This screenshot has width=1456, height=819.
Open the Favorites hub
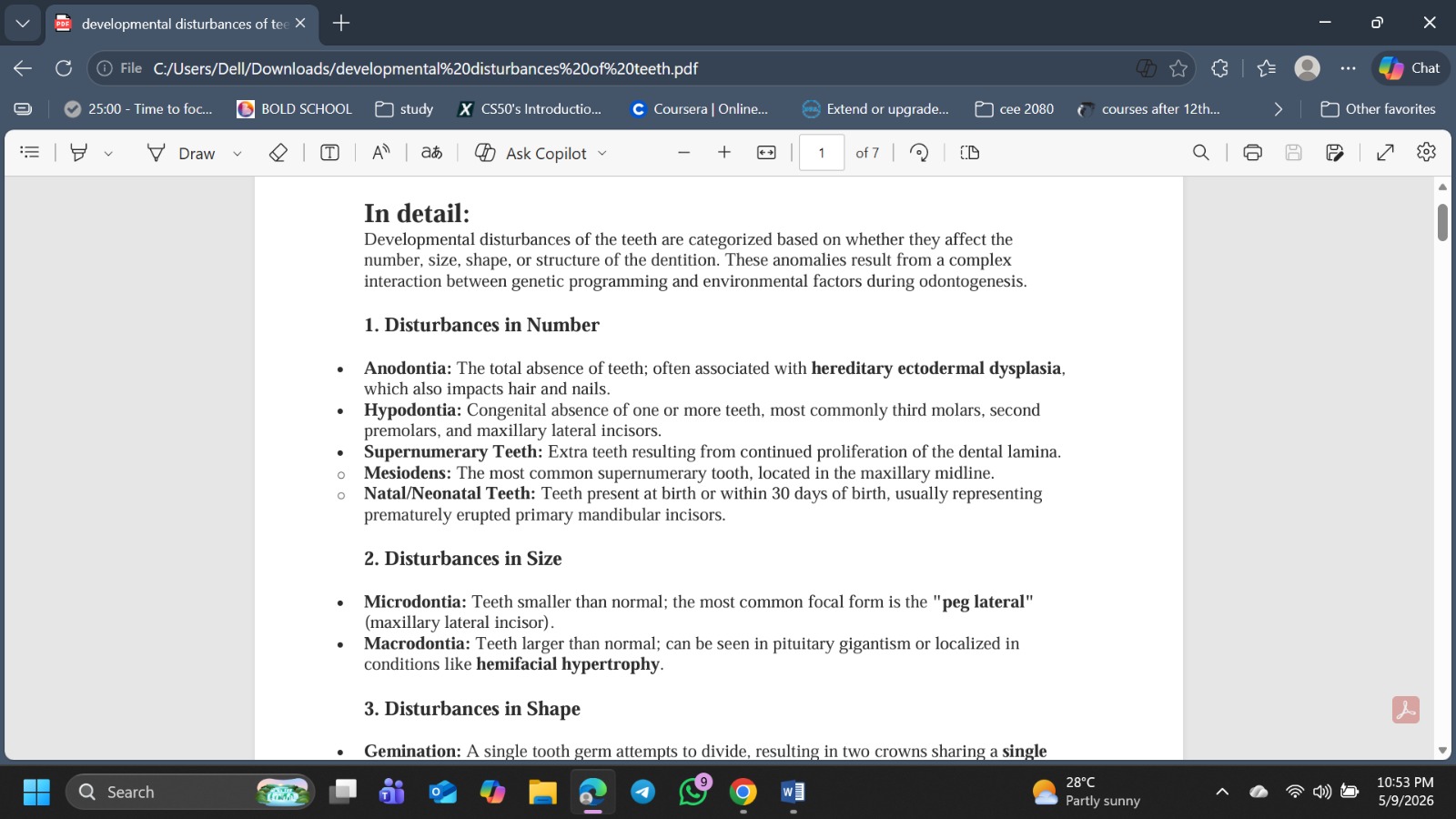click(x=1266, y=68)
